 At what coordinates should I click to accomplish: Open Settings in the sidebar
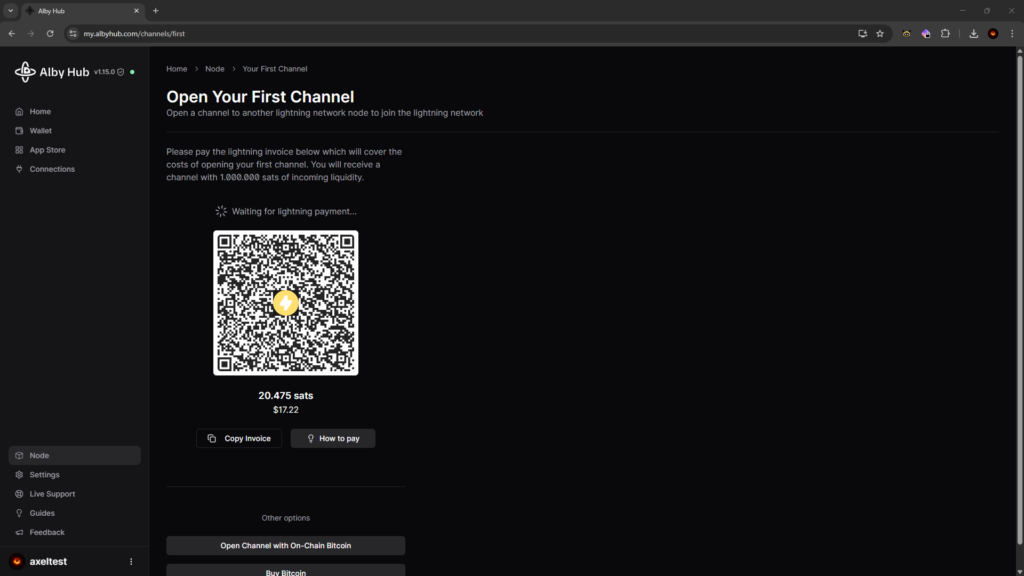(x=44, y=475)
